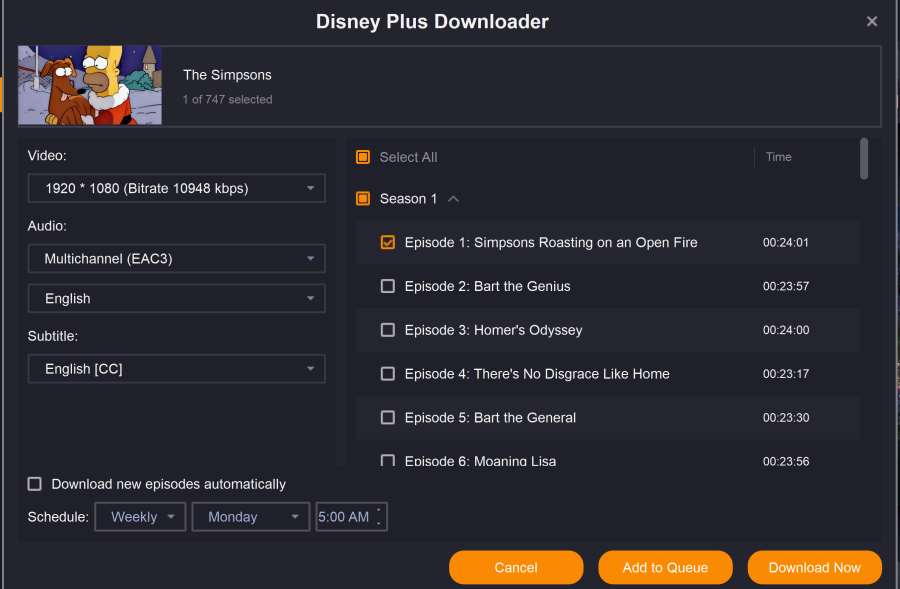Collapse Season 1 with the chevron

pyautogui.click(x=453, y=199)
